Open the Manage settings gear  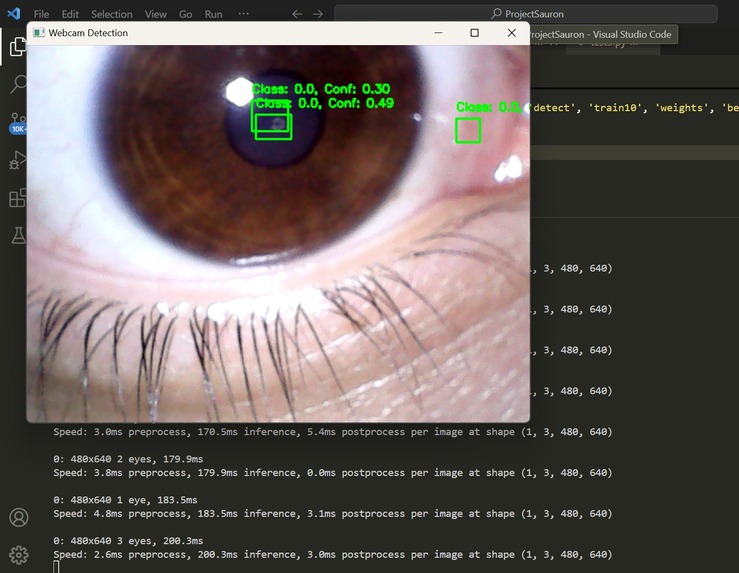tap(19, 555)
